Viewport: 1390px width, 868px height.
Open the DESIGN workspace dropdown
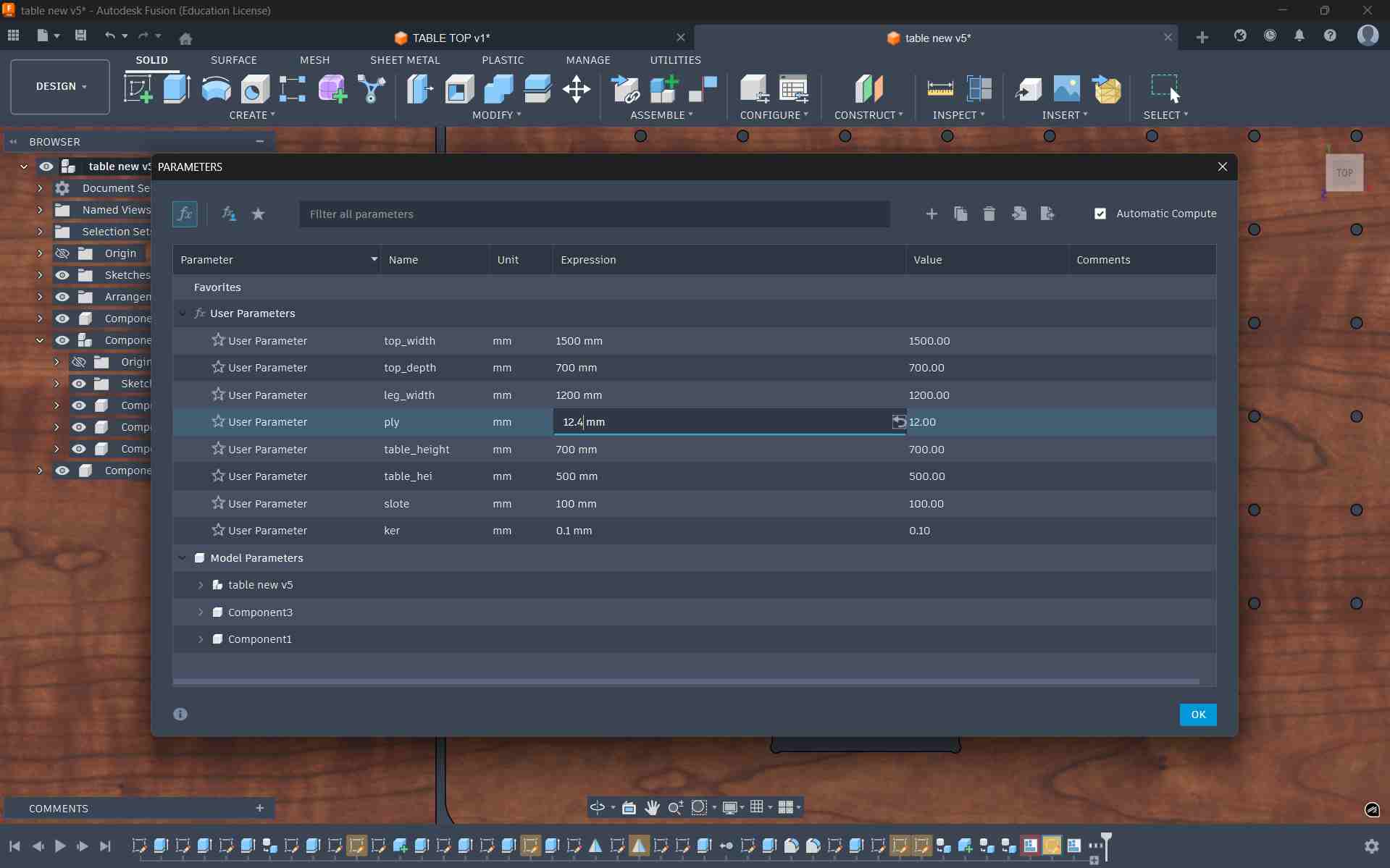click(x=60, y=86)
